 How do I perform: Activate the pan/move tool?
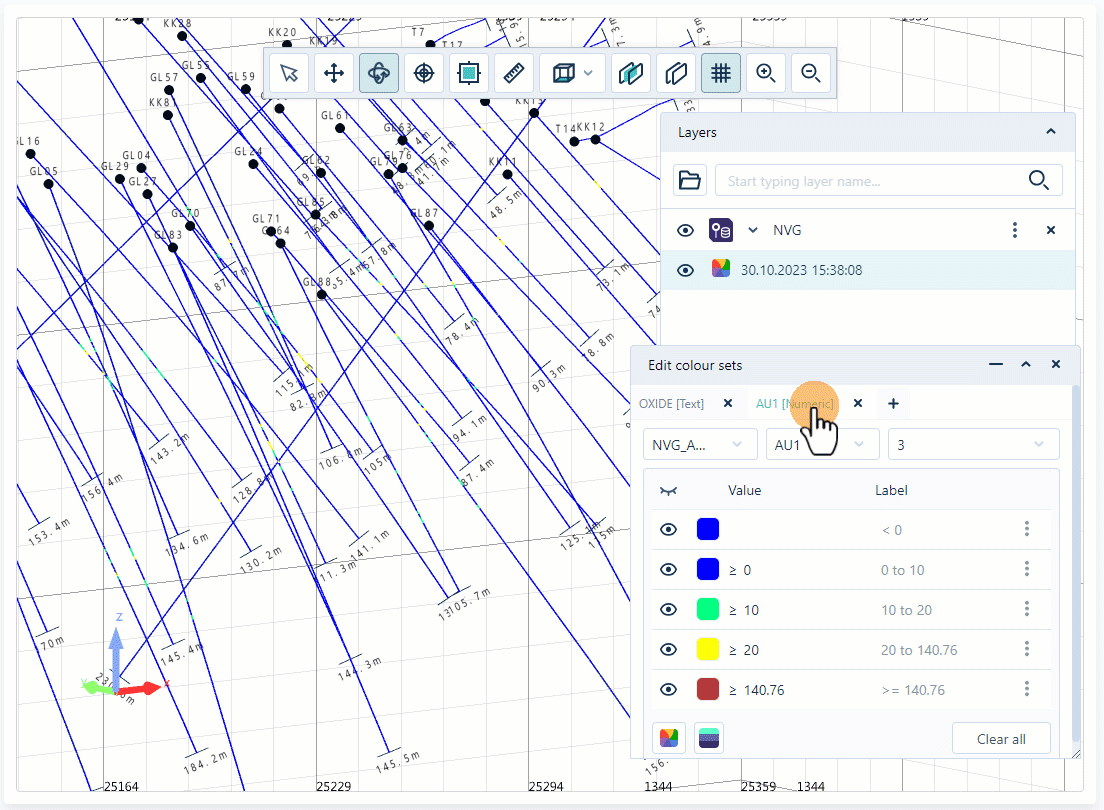(x=333, y=72)
